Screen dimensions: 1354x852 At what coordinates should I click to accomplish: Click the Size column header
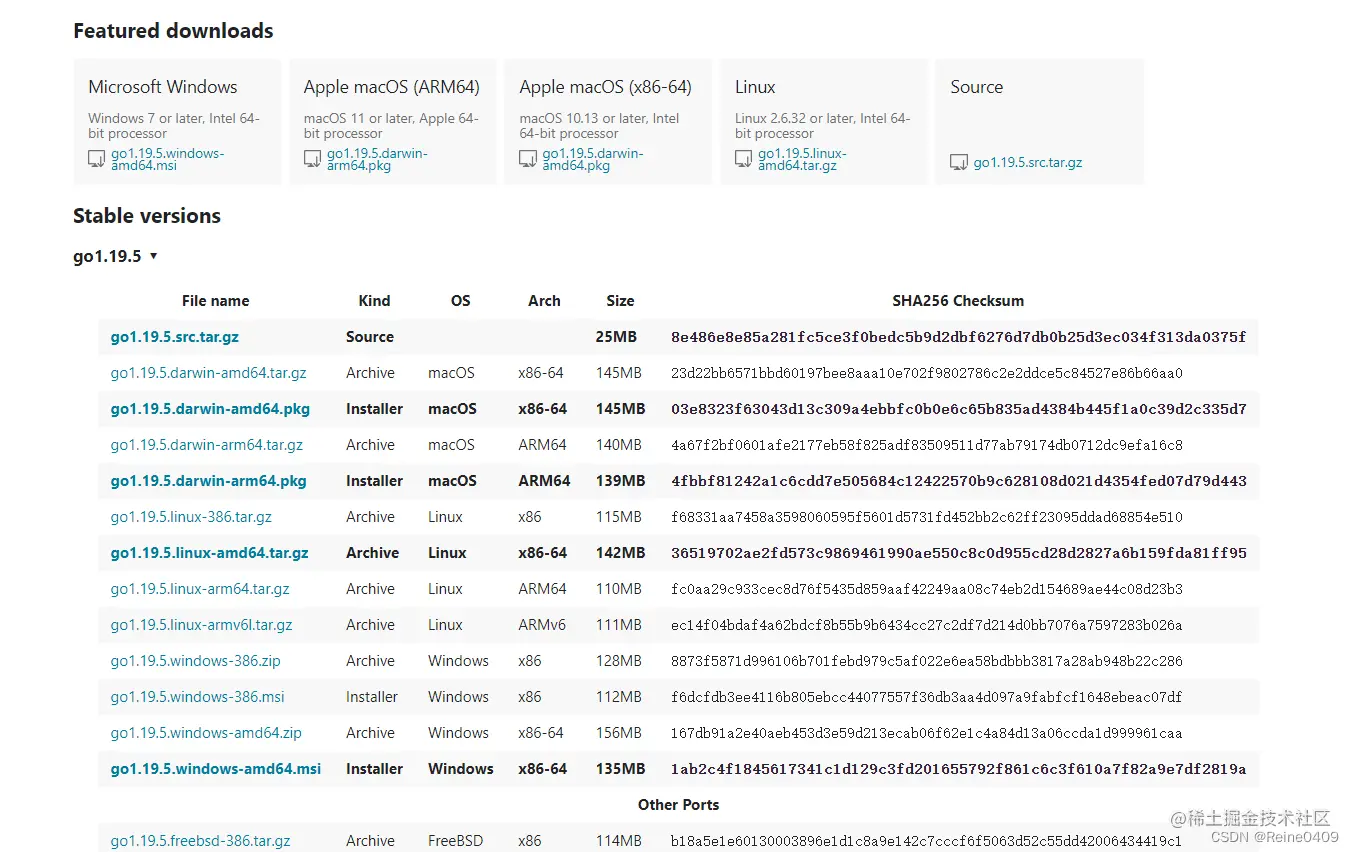pyautogui.click(x=620, y=301)
